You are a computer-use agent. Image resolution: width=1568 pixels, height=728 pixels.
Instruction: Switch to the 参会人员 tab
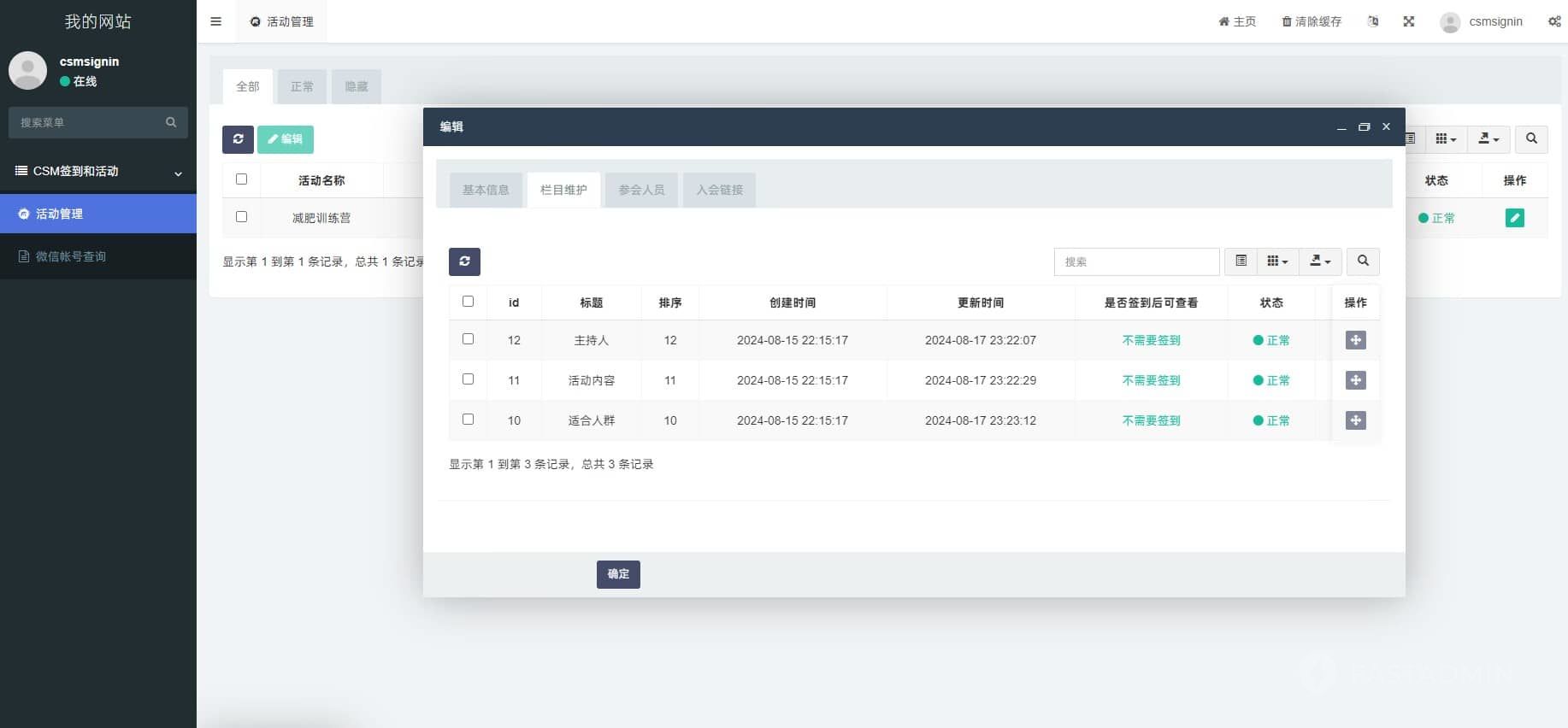(641, 190)
